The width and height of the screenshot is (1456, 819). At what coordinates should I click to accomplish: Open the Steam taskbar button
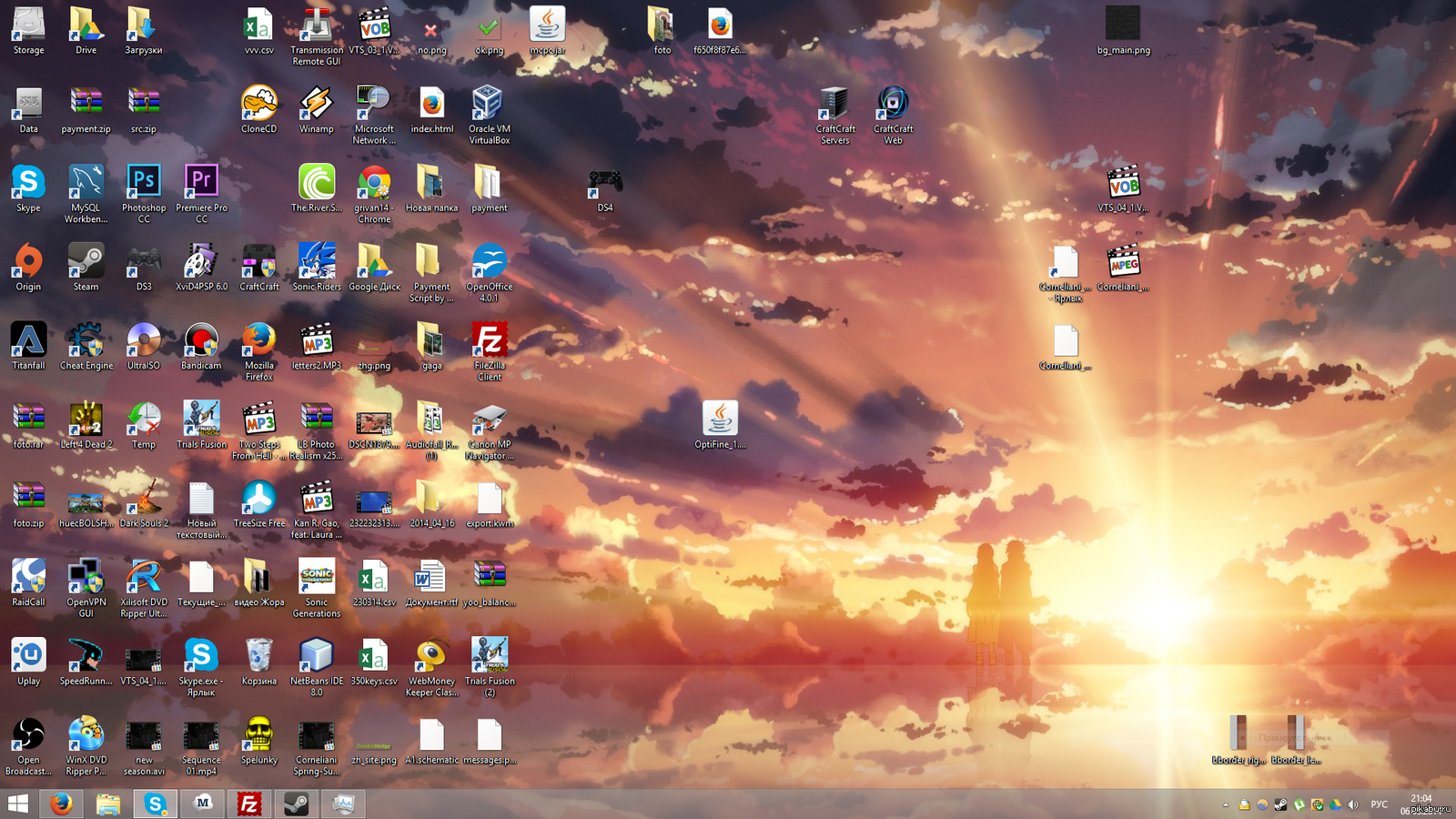[x=297, y=804]
